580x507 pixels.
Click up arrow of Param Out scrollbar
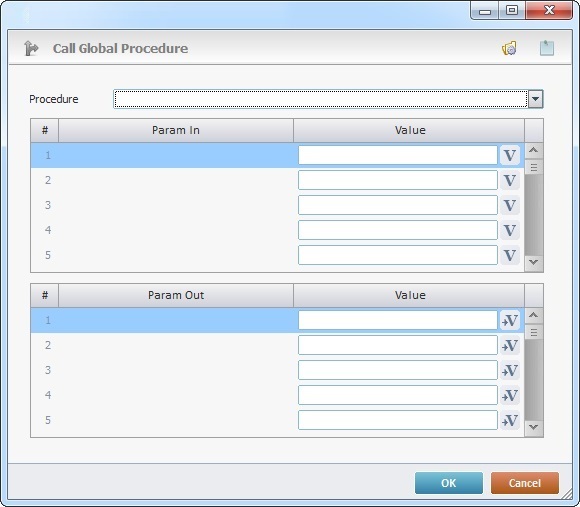click(x=533, y=315)
